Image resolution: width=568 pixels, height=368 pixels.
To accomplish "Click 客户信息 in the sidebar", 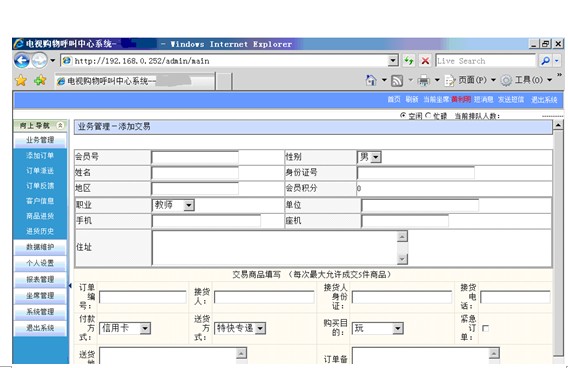I will point(40,201).
